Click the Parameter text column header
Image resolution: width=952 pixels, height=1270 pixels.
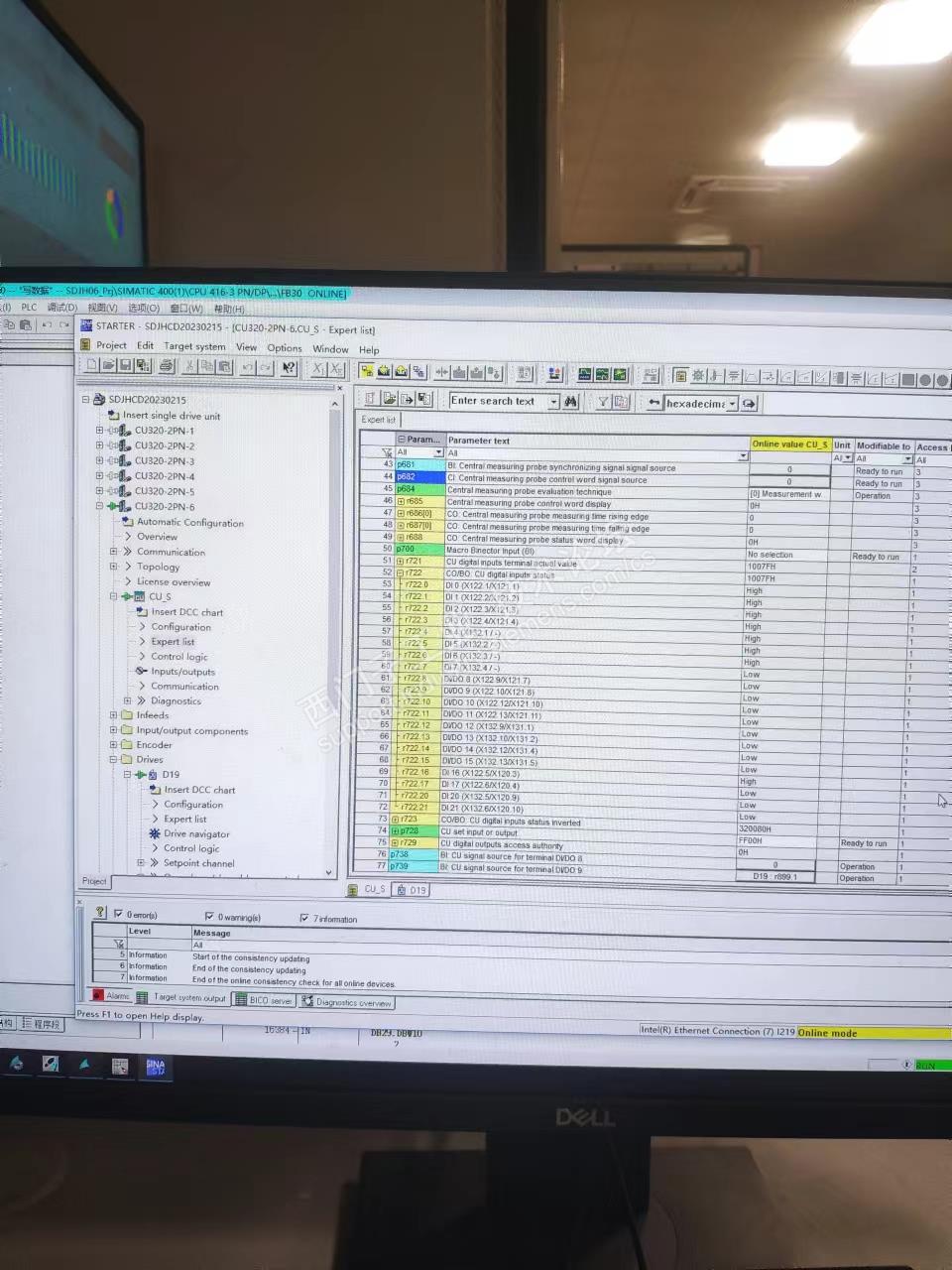(598, 441)
